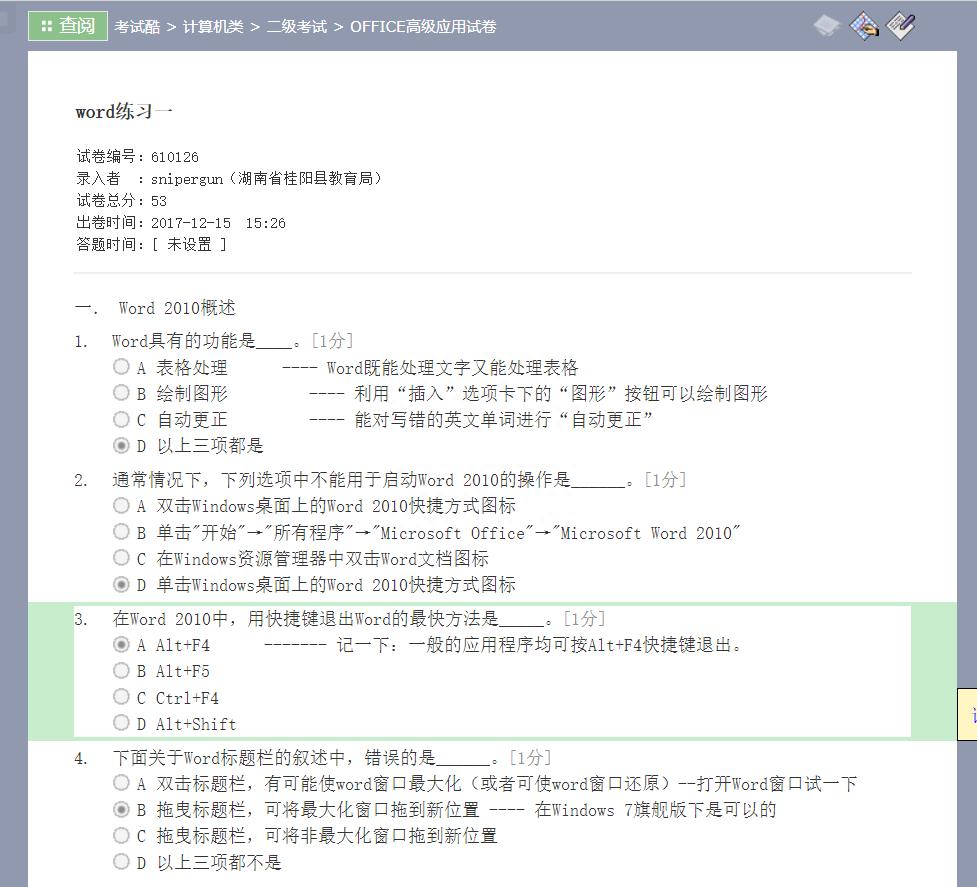Click 出卷时间 2017-12-15 15:26 line
This screenshot has height=887, width=977.
181,223
